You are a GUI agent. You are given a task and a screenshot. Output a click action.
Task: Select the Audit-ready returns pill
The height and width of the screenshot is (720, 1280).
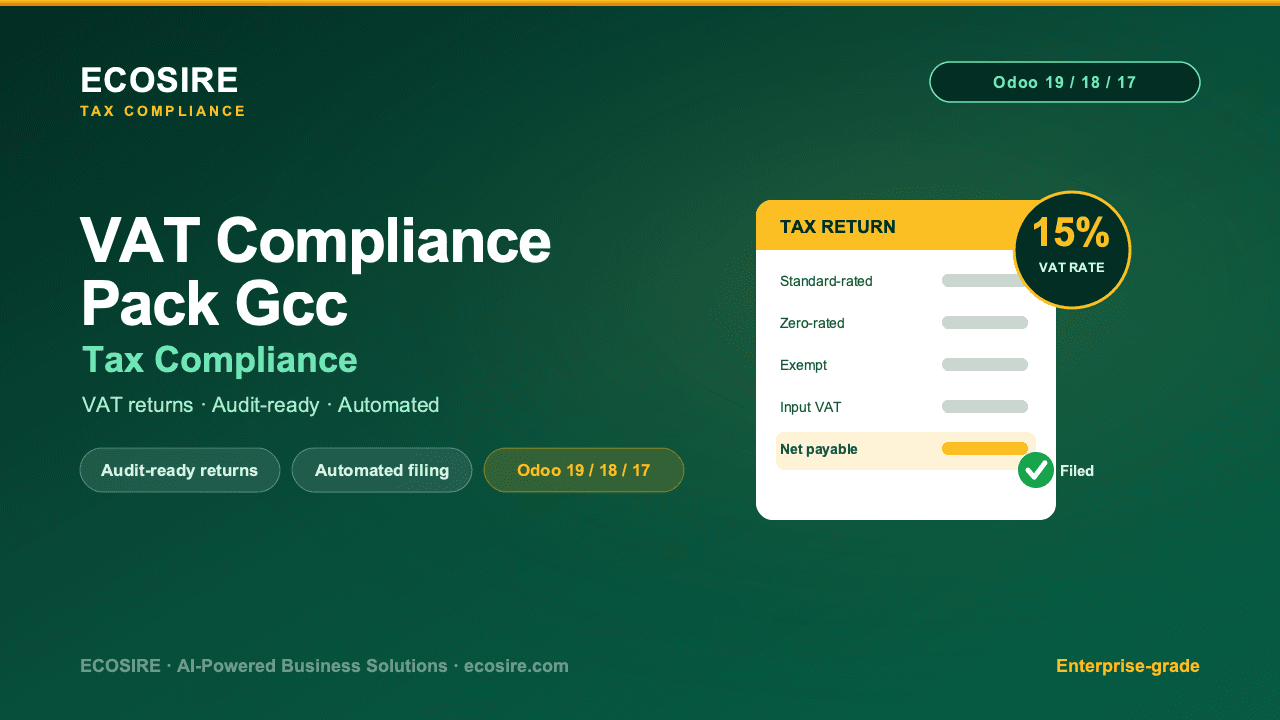point(180,470)
